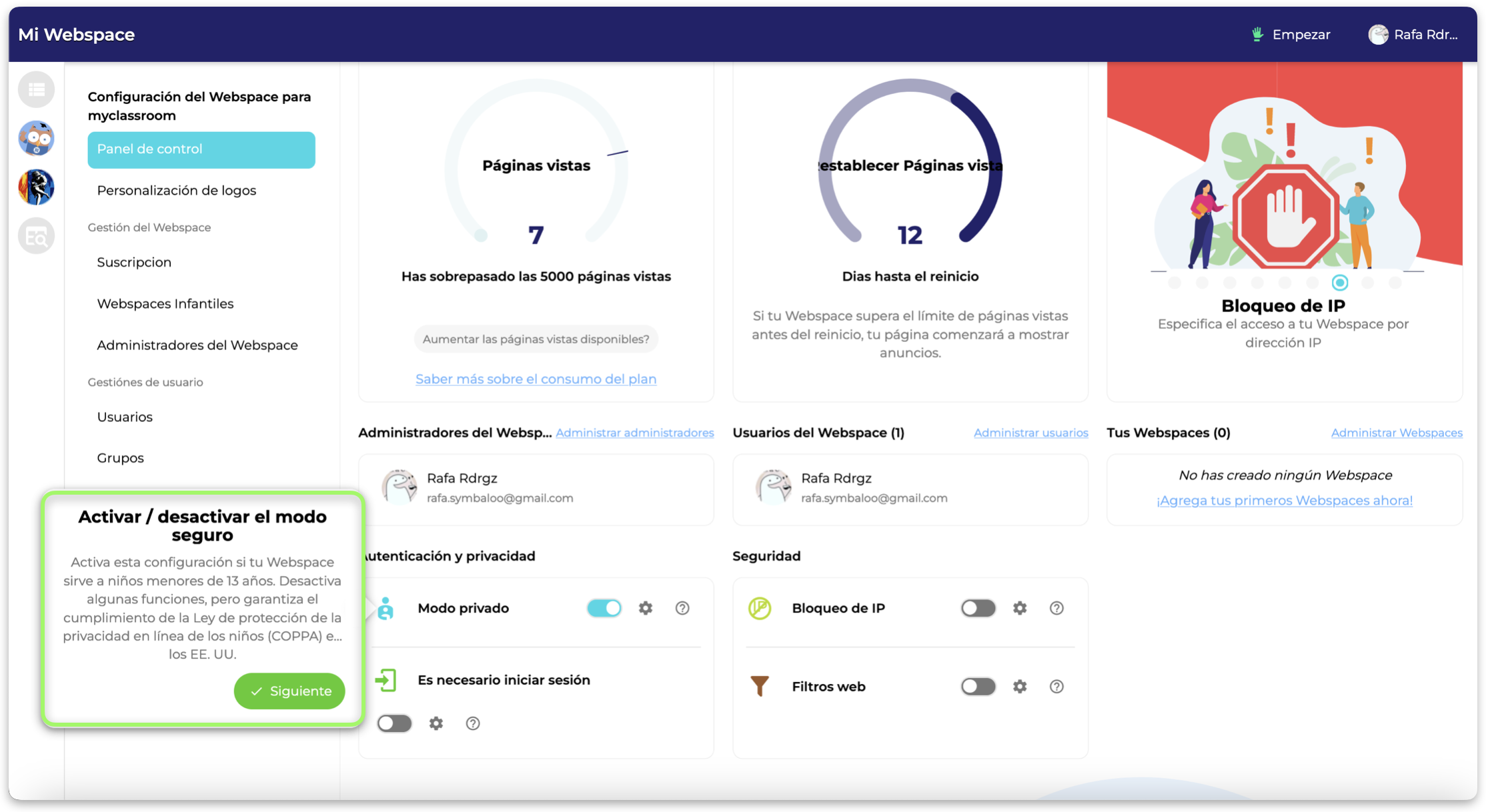Click Administrar usuarios link
This screenshot has width=1486, height=812.
[x=1031, y=433]
